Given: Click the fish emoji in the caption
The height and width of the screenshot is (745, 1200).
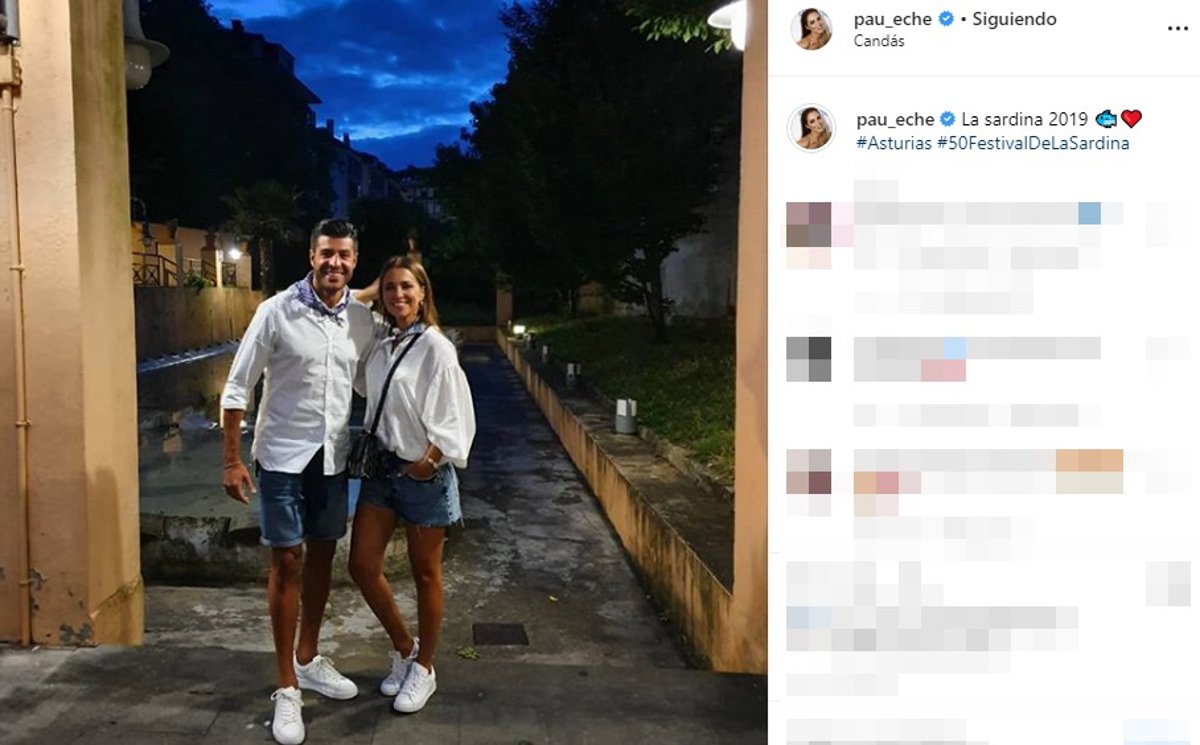Looking at the screenshot, I should (1106, 119).
